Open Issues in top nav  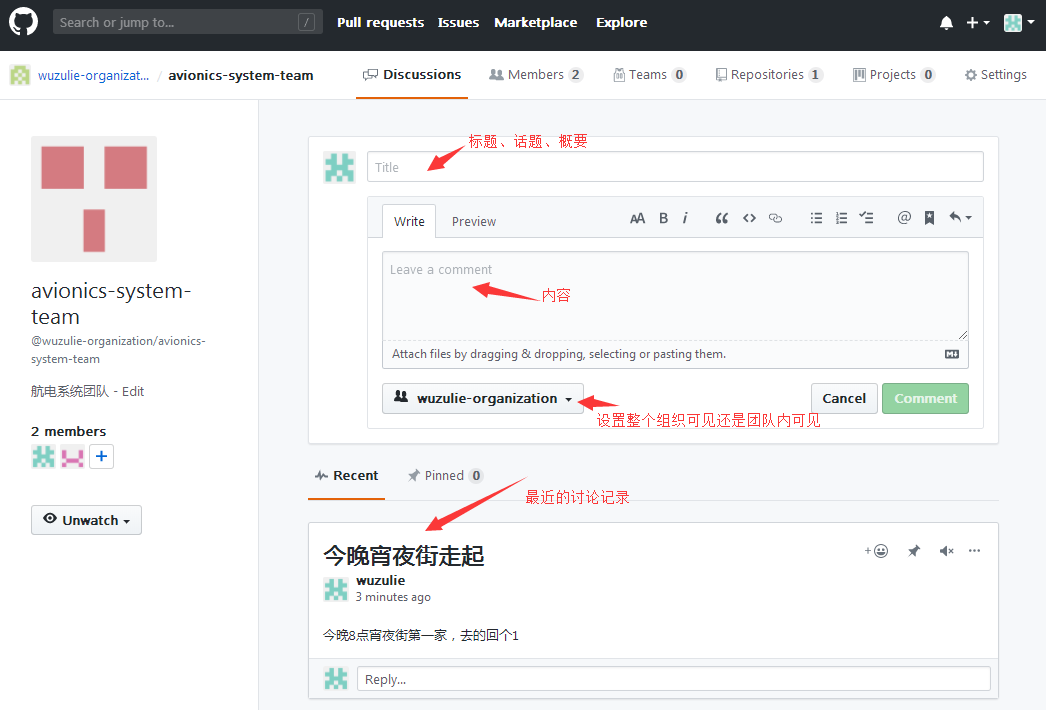[458, 23]
